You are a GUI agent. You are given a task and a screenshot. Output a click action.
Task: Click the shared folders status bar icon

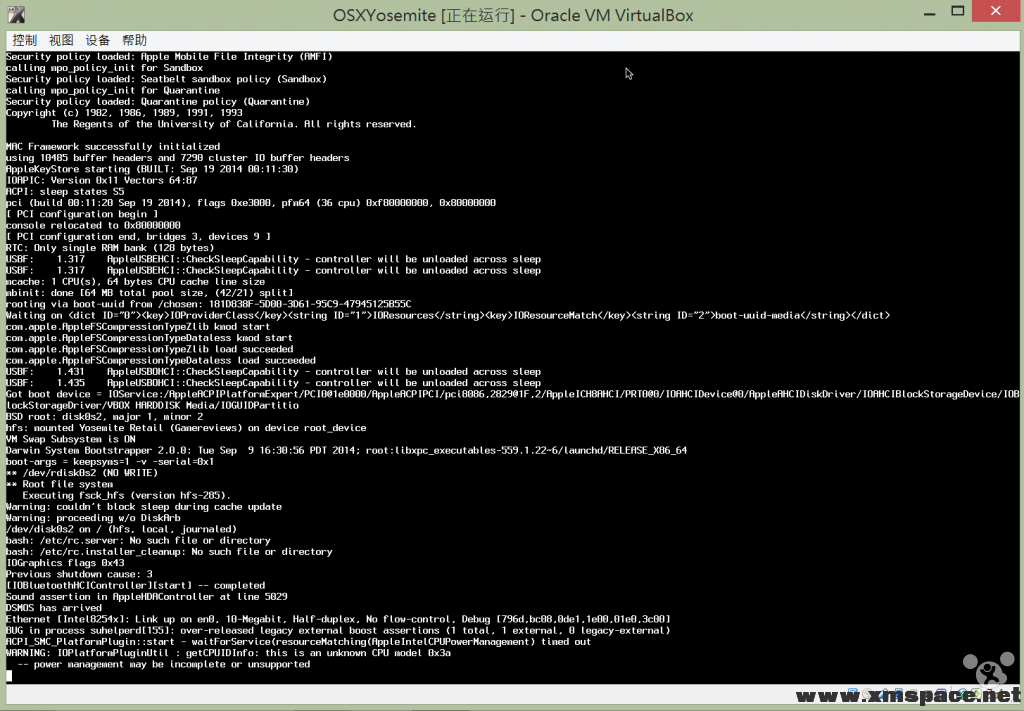914,693
